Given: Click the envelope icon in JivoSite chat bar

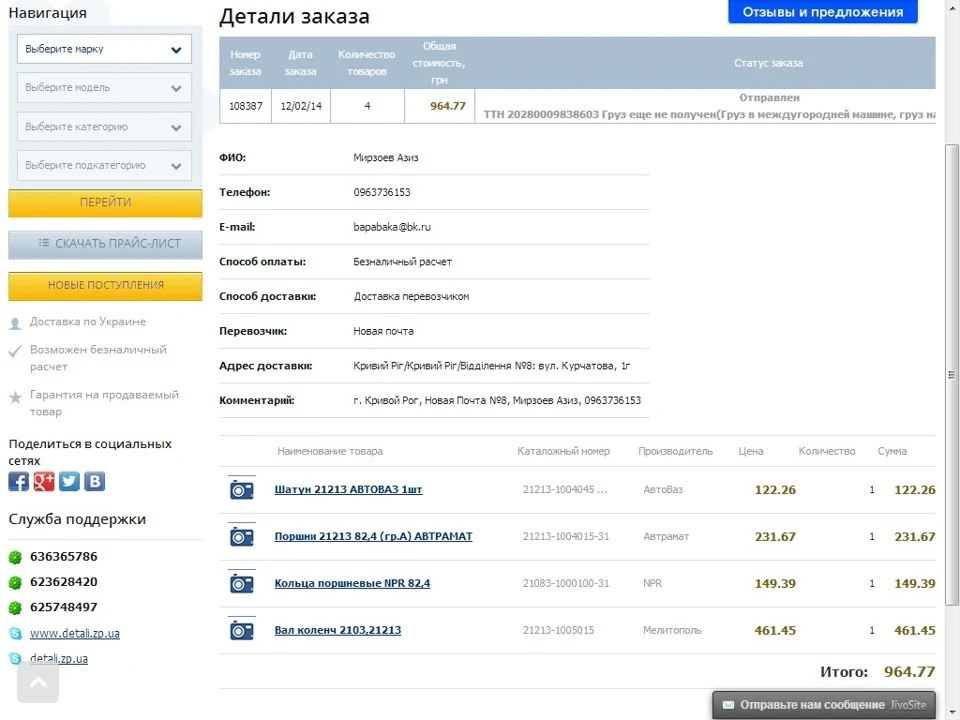Looking at the screenshot, I should click(728, 705).
